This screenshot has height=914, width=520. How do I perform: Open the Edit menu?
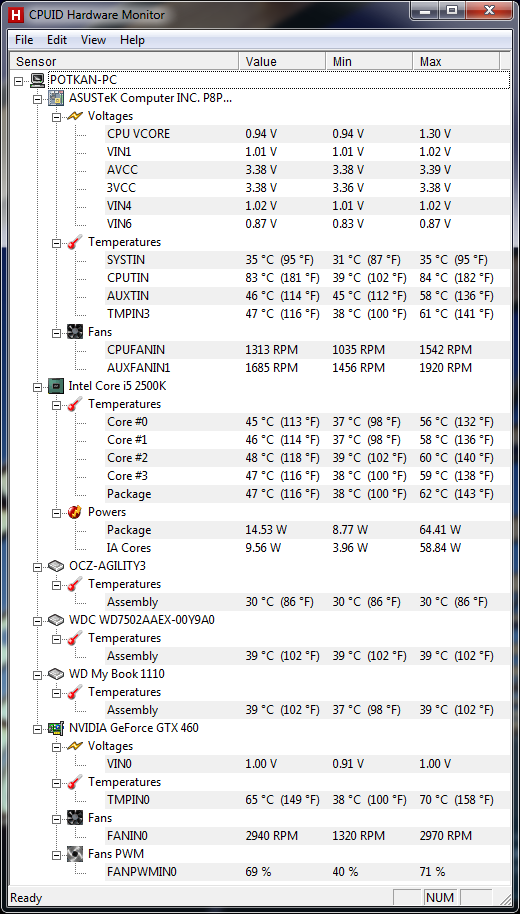coord(57,40)
